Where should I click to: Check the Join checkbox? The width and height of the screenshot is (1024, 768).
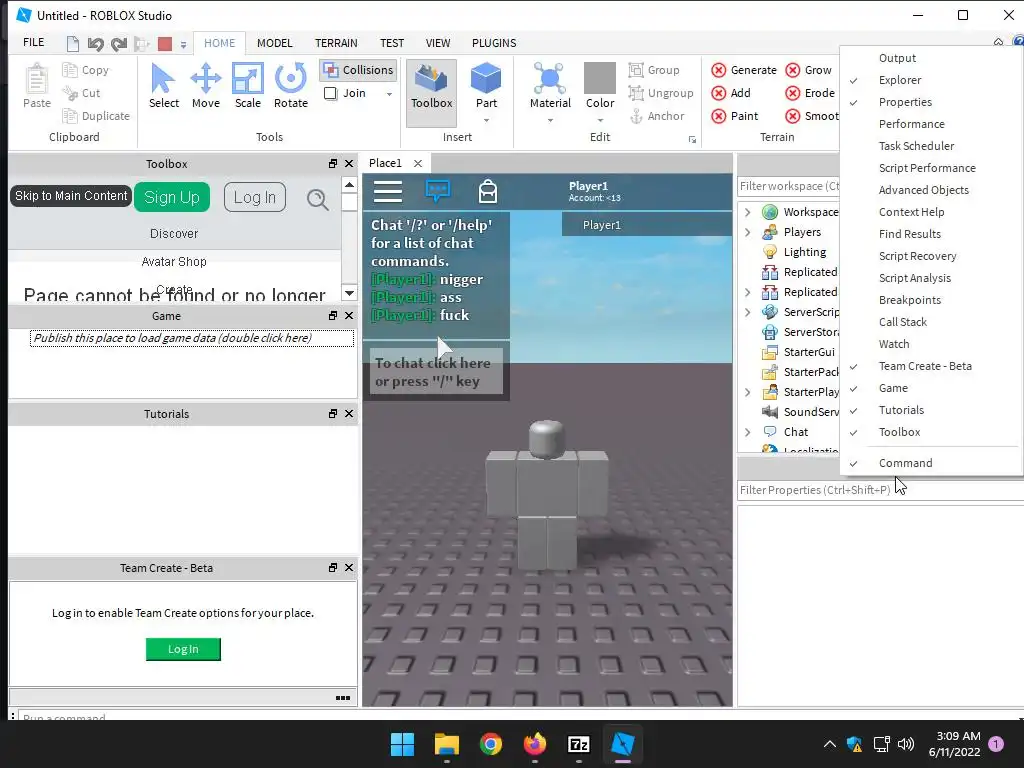point(330,93)
